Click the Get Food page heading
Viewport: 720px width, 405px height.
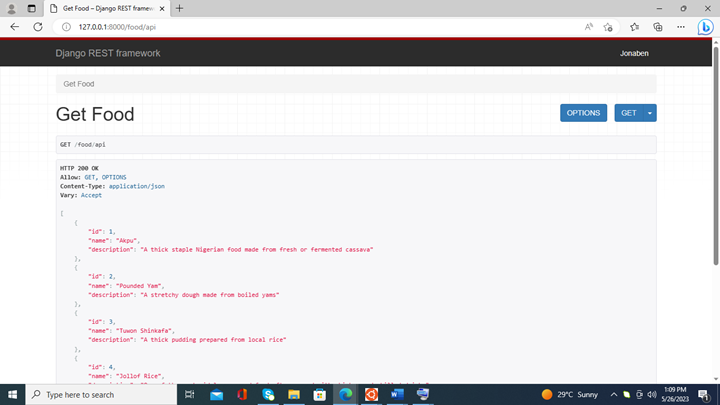pos(95,114)
